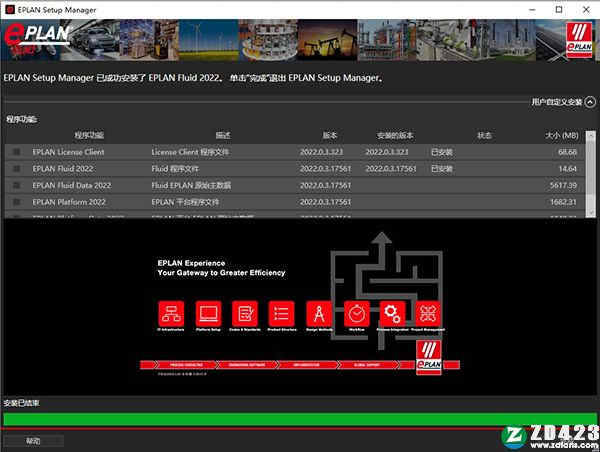Image resolution: width=600 pixels, height=452 pixels.
Task: Click the Process Integration gears icon
Action: [x=392, y=312]
